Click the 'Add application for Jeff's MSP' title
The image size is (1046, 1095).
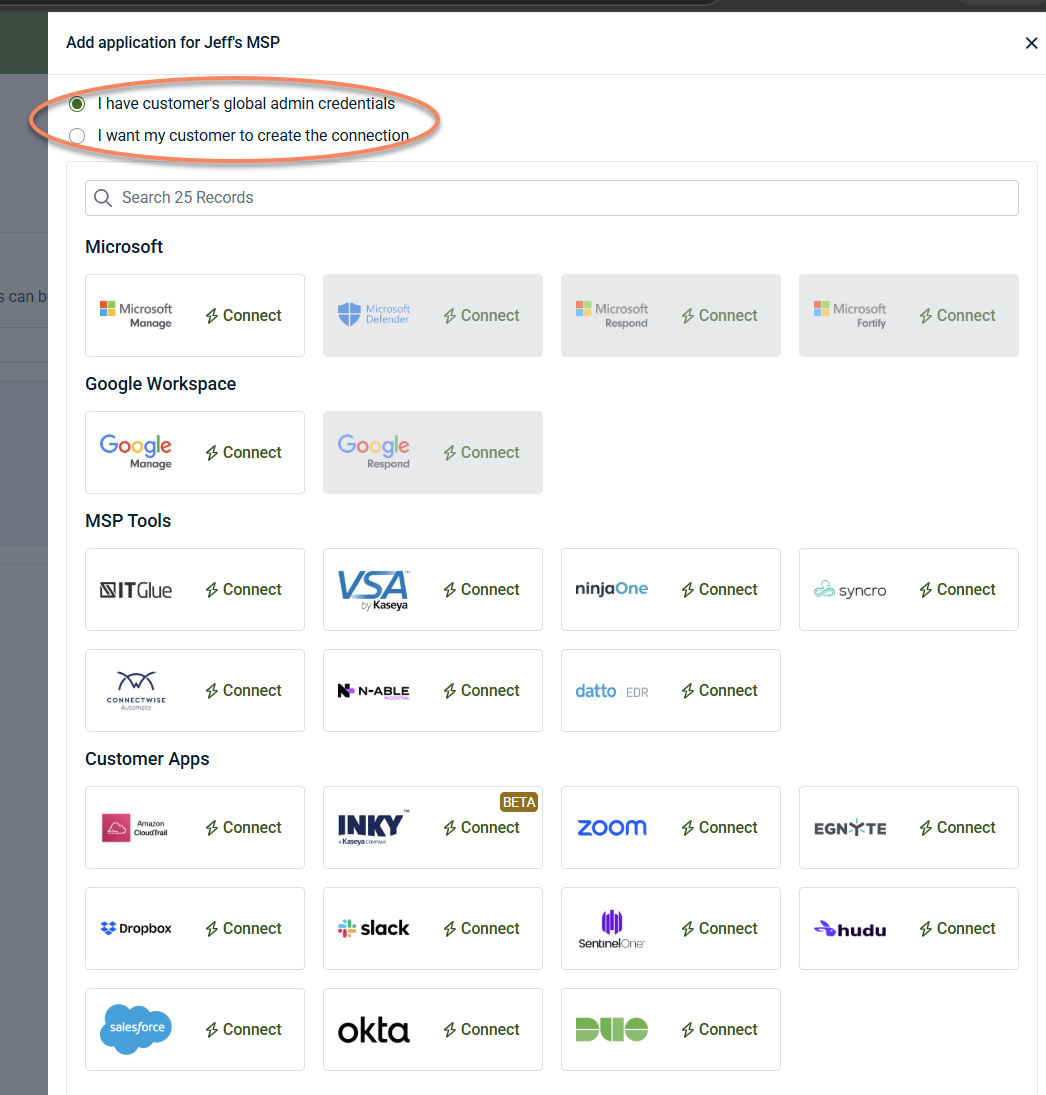click(173, 43)
